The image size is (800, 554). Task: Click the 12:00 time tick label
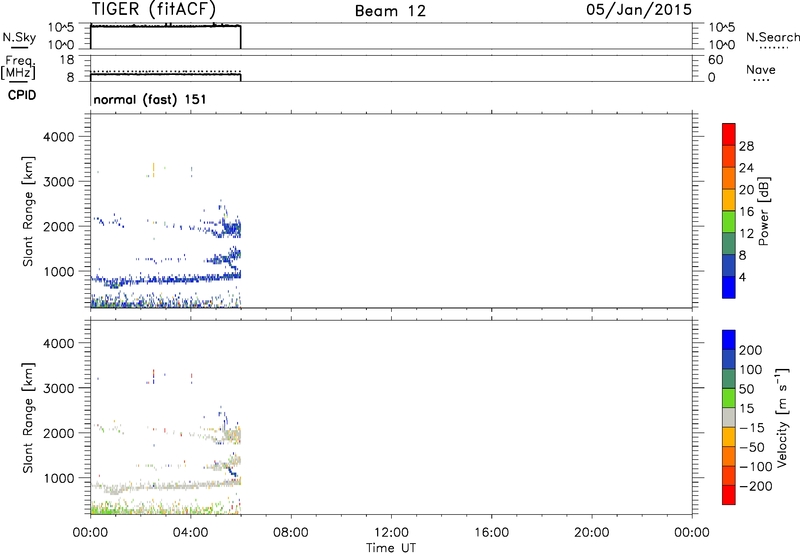click(x=391, y=533)
